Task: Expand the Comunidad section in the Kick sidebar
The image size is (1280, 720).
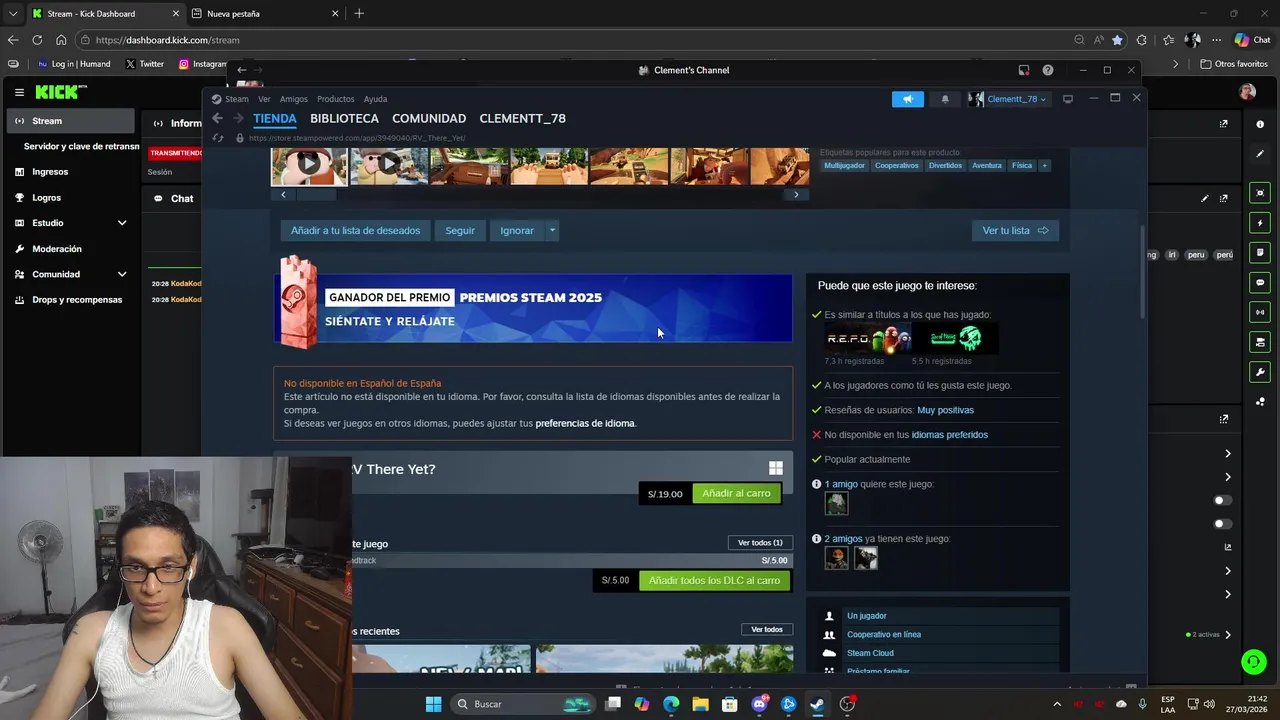Action: pyautogui.click(x=122, y=274)
